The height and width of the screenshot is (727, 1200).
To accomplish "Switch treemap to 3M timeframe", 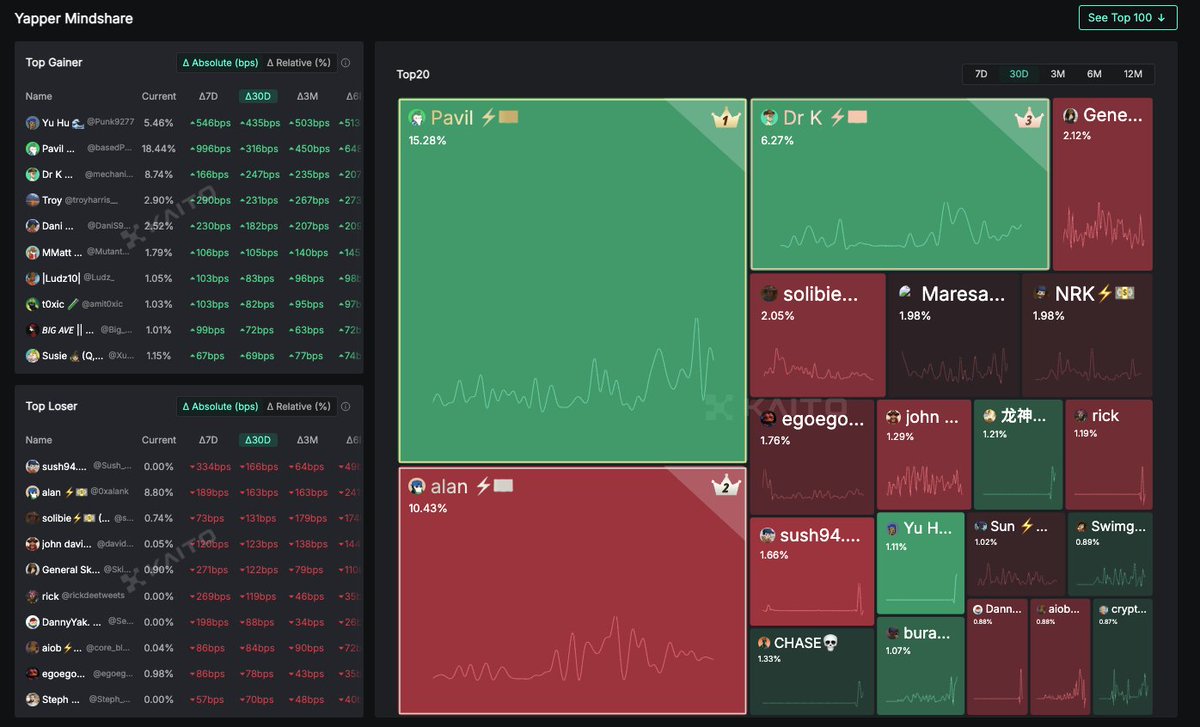I will (1057, 74).
